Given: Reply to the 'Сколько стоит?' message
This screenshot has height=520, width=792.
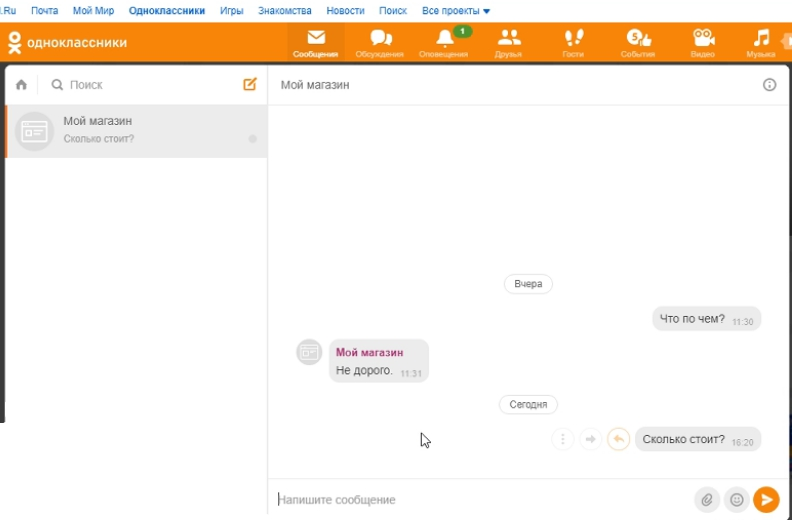Looking at the screenshot, I should tap(618, 439).
